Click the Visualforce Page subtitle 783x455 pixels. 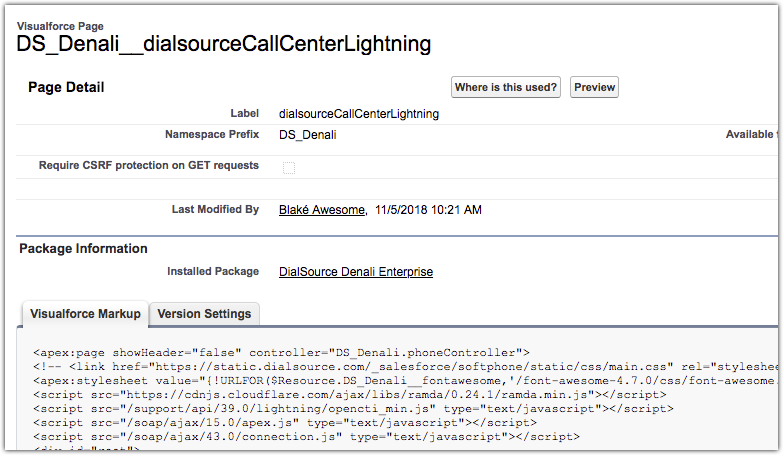point(60,26)
